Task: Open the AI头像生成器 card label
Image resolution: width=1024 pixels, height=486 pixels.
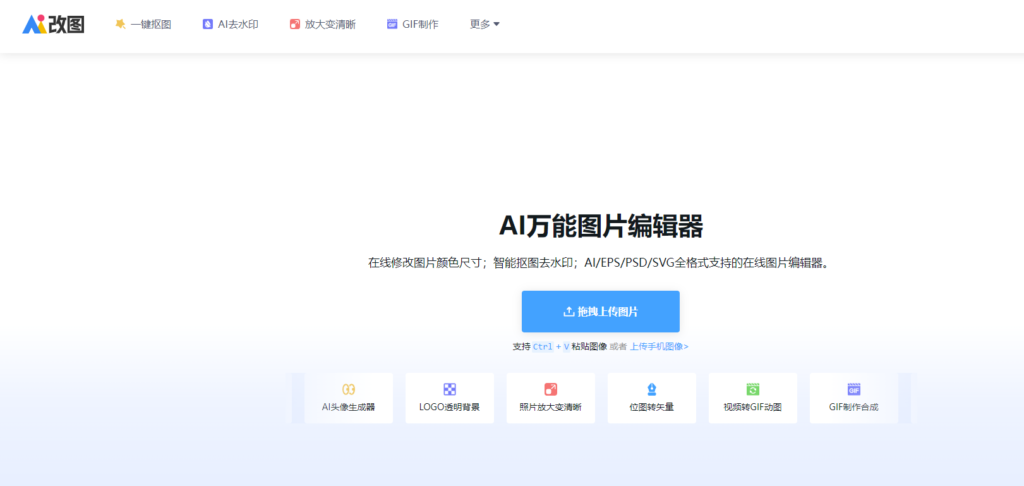Action: point(349,407)
